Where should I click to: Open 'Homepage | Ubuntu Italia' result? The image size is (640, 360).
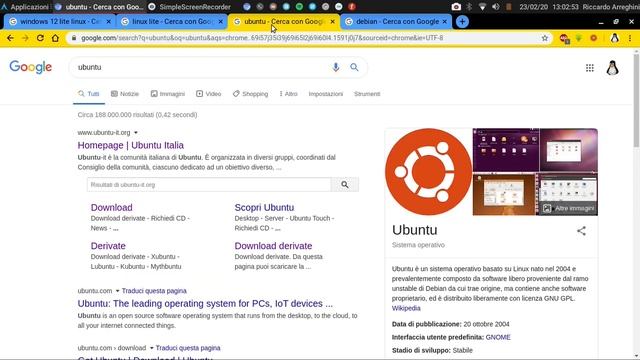pos(131,145)
